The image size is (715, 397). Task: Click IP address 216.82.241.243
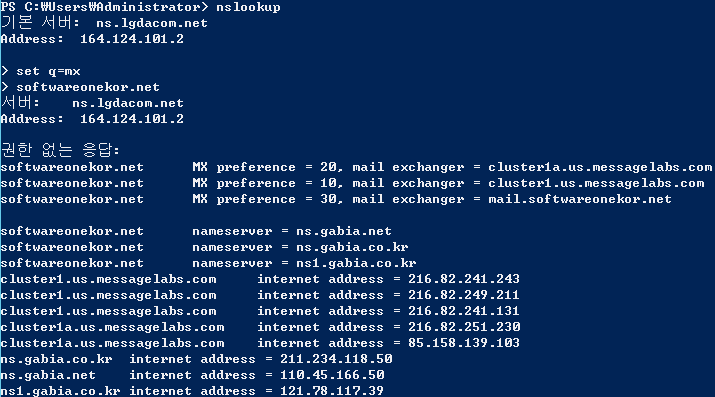coord(464,279)
